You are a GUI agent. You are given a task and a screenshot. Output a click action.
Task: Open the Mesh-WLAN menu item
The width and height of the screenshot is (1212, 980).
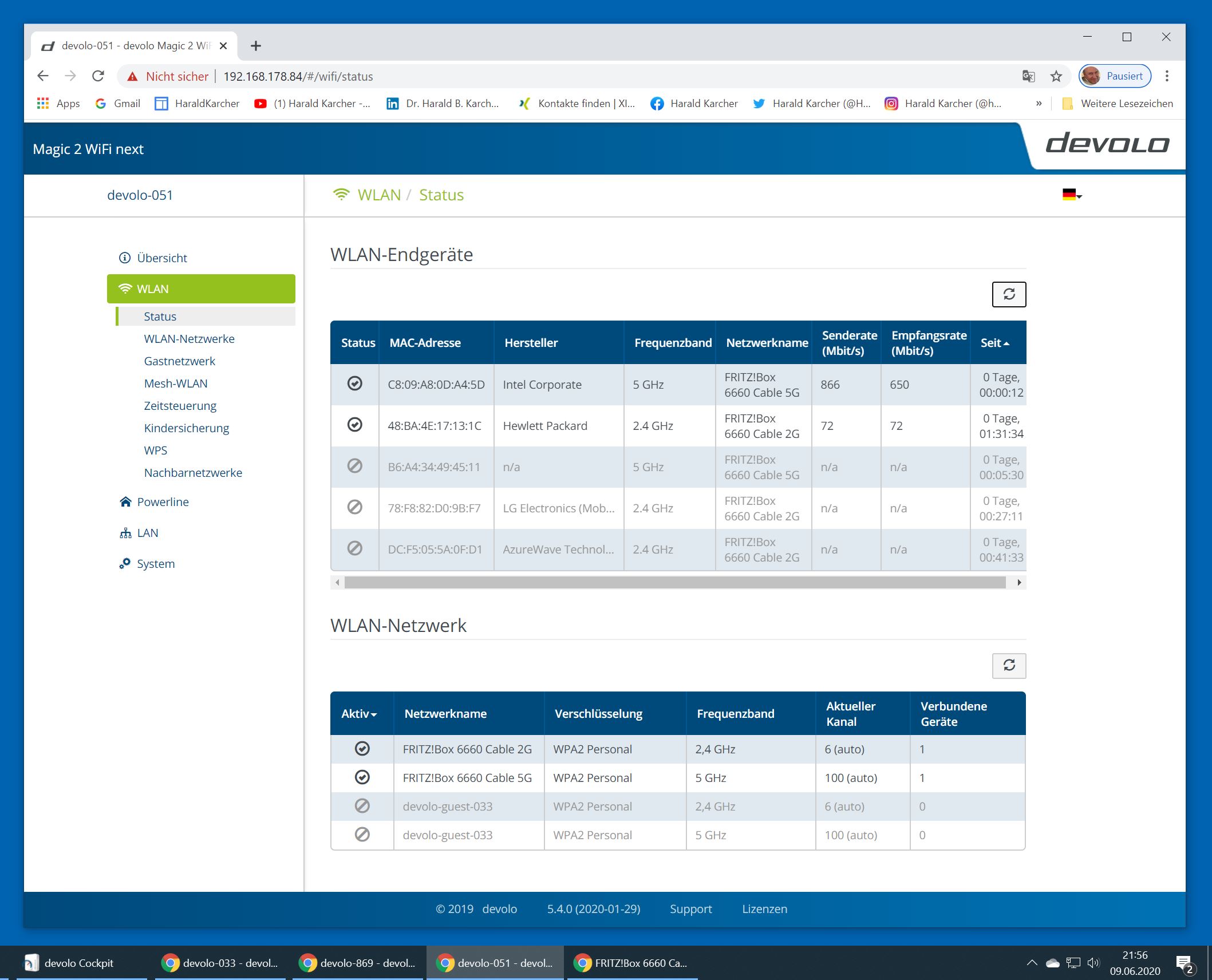(176, 384)
